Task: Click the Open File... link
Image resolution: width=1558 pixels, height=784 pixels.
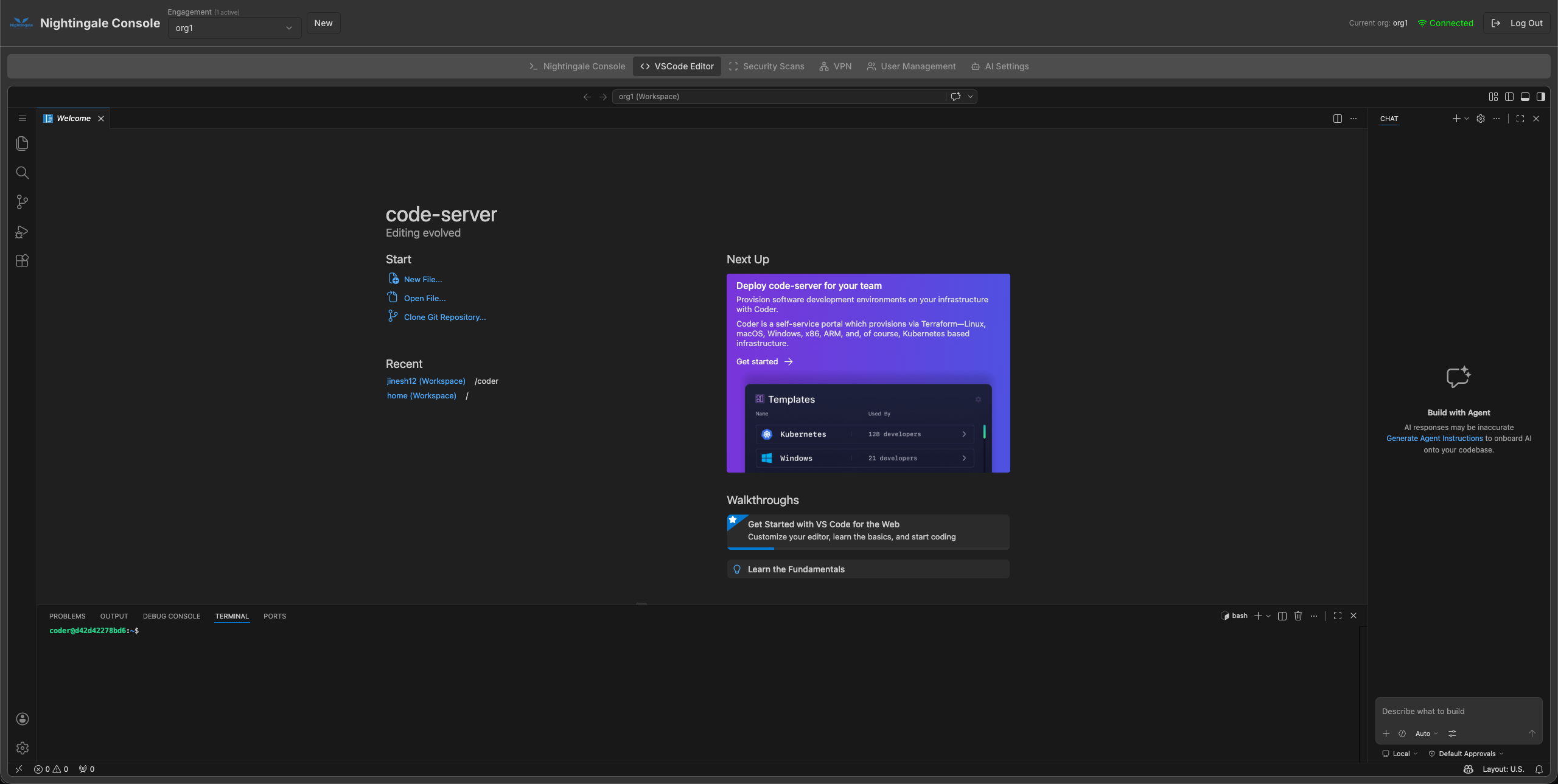Action: pyautogui.click(x=425, y=298)
